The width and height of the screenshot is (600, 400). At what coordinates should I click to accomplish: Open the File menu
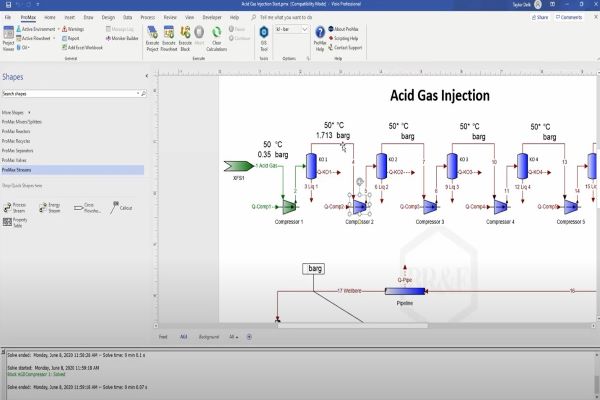coord(8,17)
